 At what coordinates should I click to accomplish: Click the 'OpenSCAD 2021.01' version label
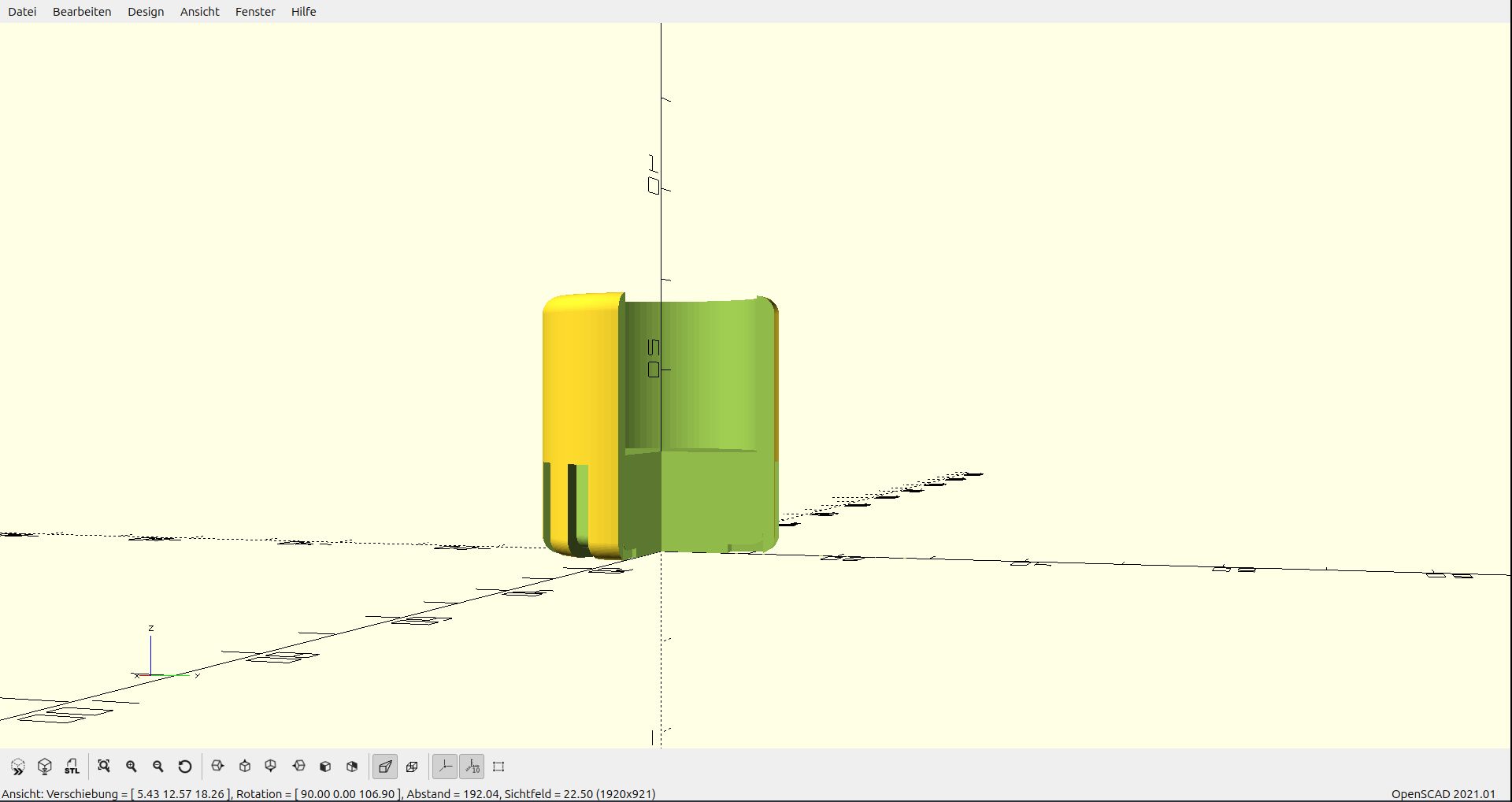(x=1443, y=794)
